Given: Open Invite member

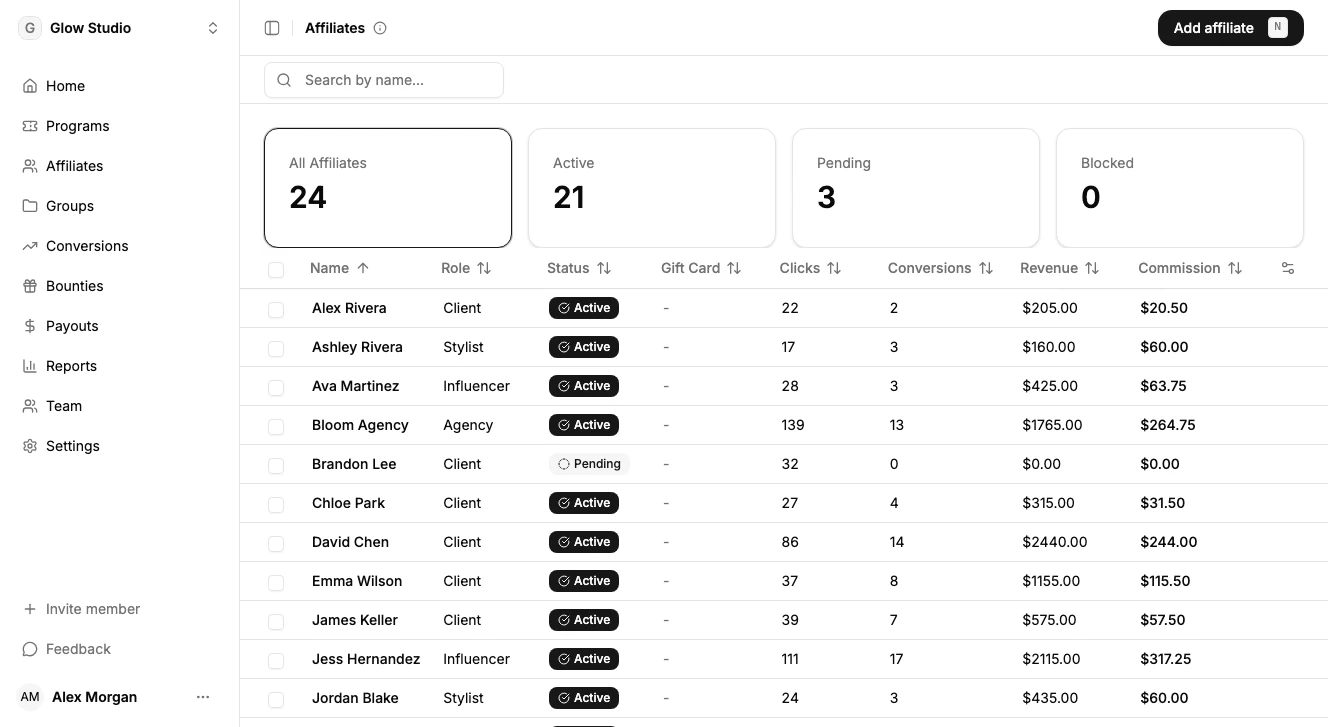Looking at the screenshot, I should tap(81, 609).
